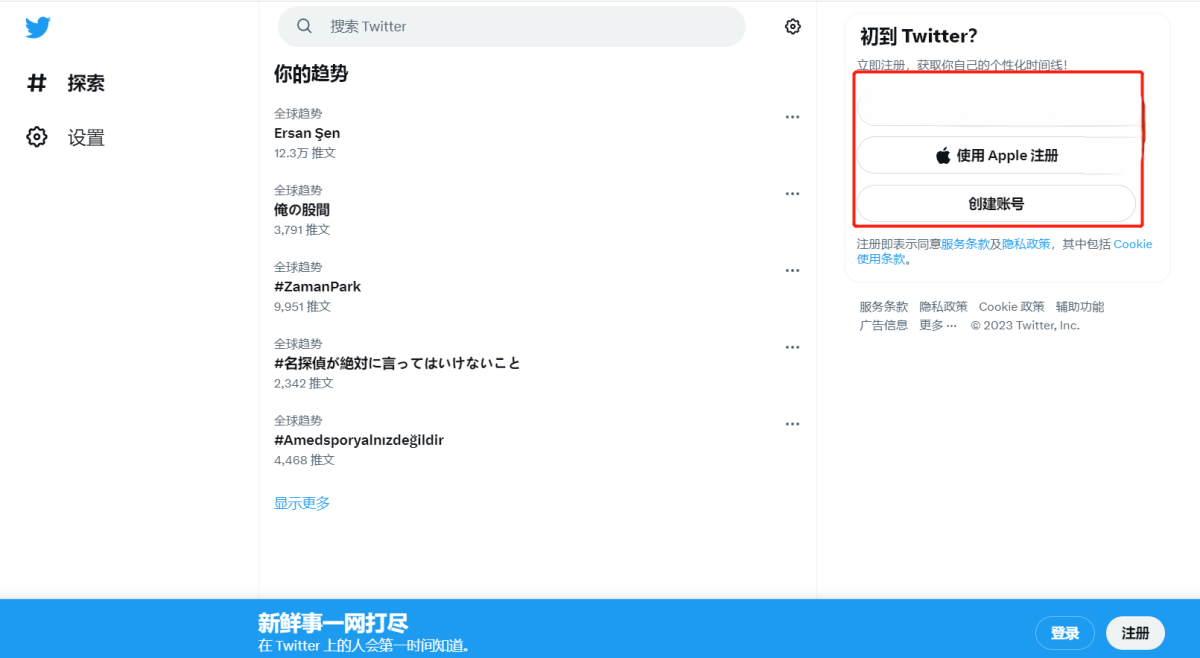Image resolution: width=1200 pixels, height=658 pixels.
Task: Open the 服务条款 link
Action: 884,306
